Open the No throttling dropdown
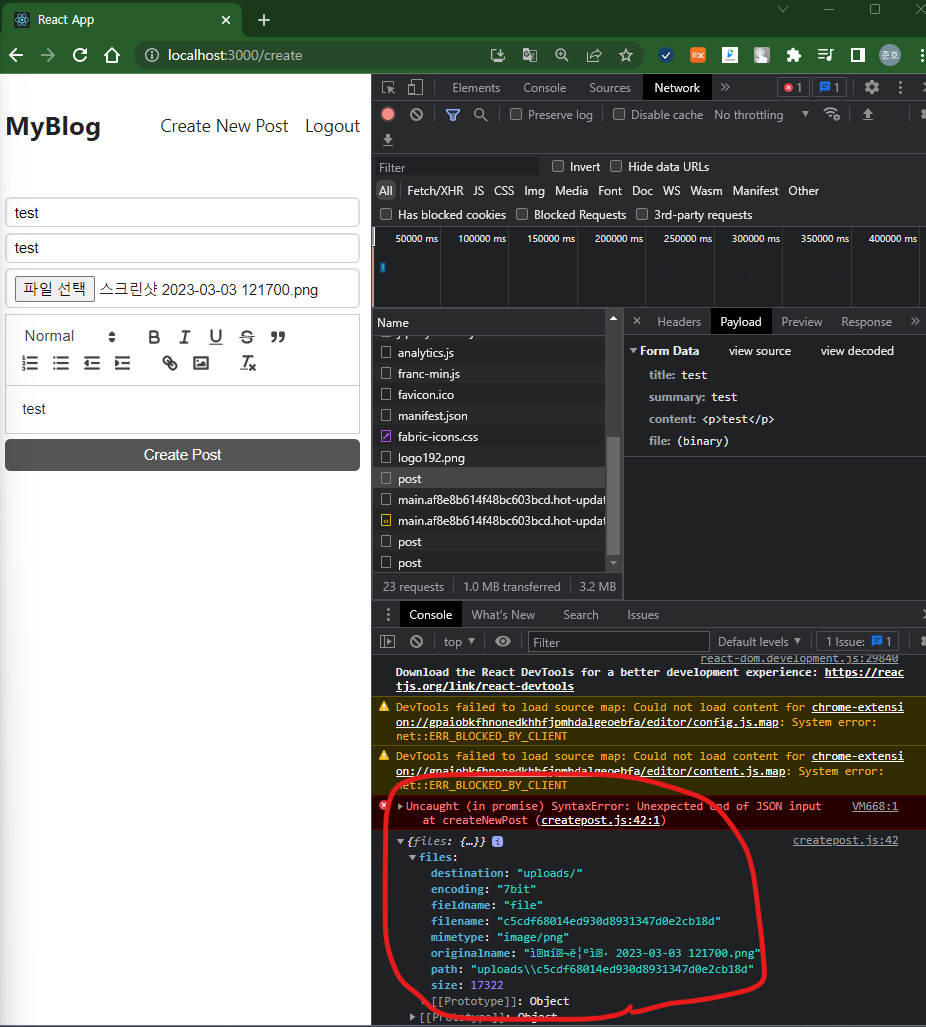This screenshot has width=926, height=1027. click(762, 115)
